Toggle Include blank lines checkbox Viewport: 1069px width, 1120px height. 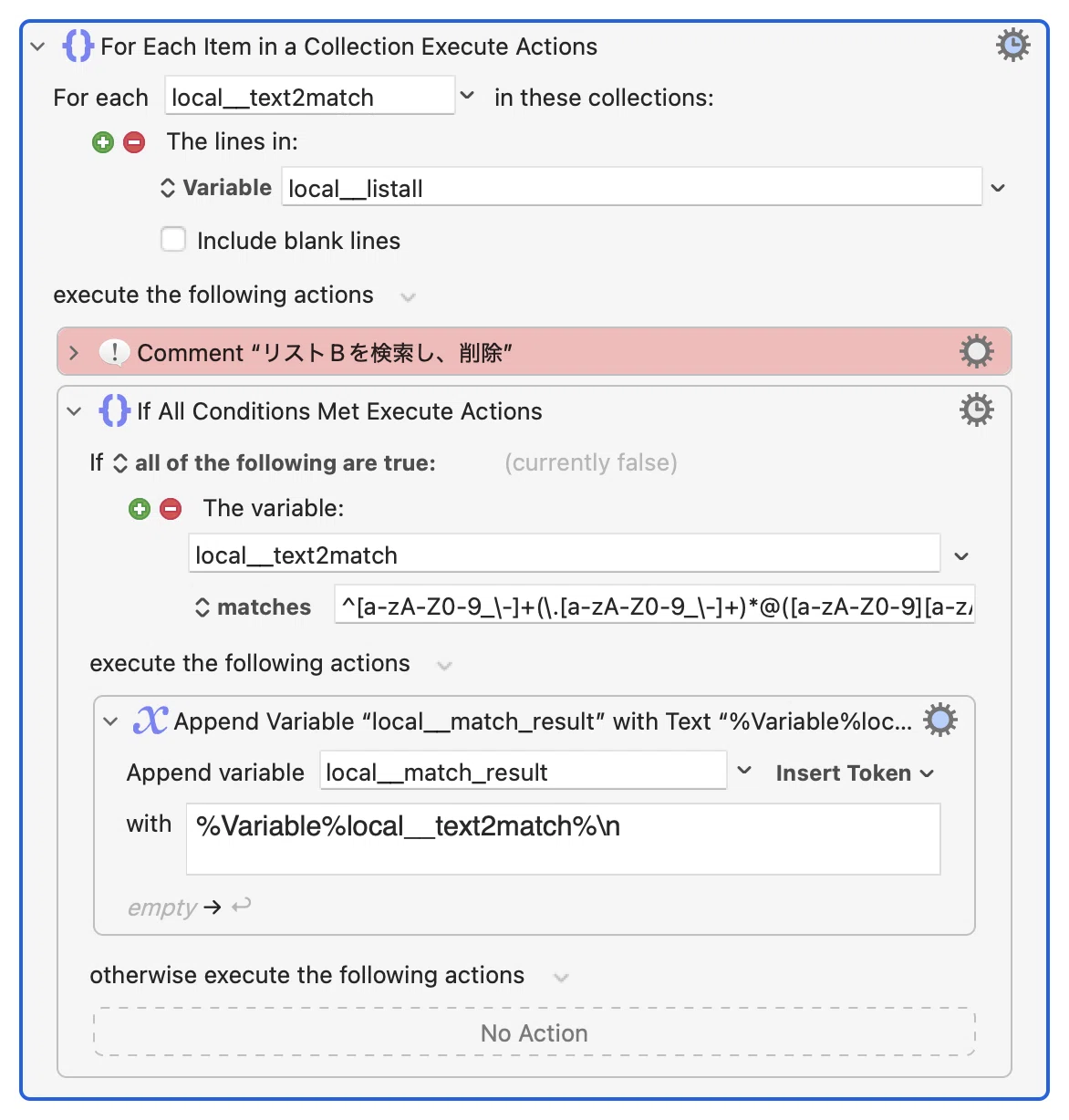(x=173, y=239)
